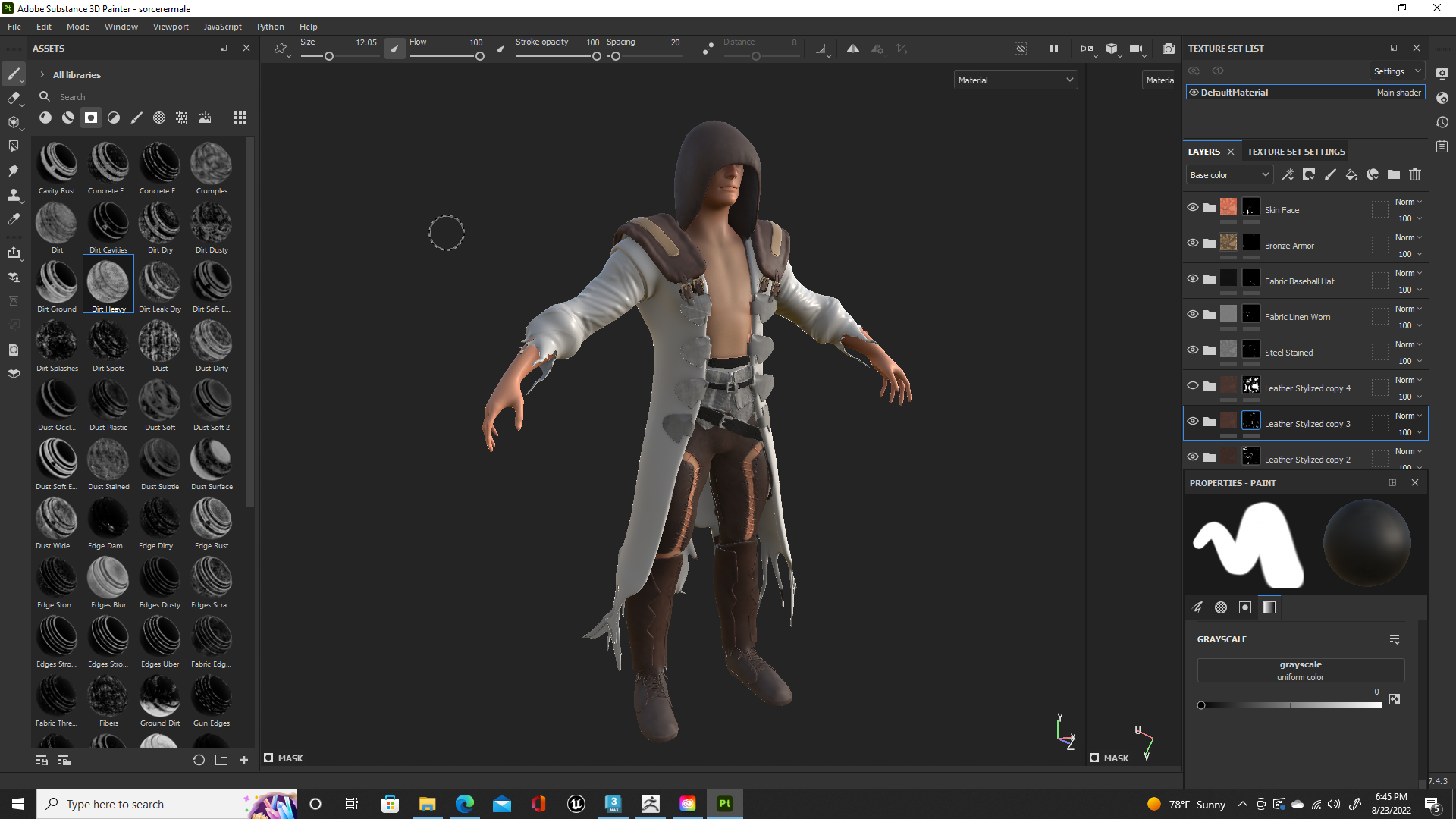1456x819 pixels.
Task: Close the Assets panel
Action: (246, 48)
